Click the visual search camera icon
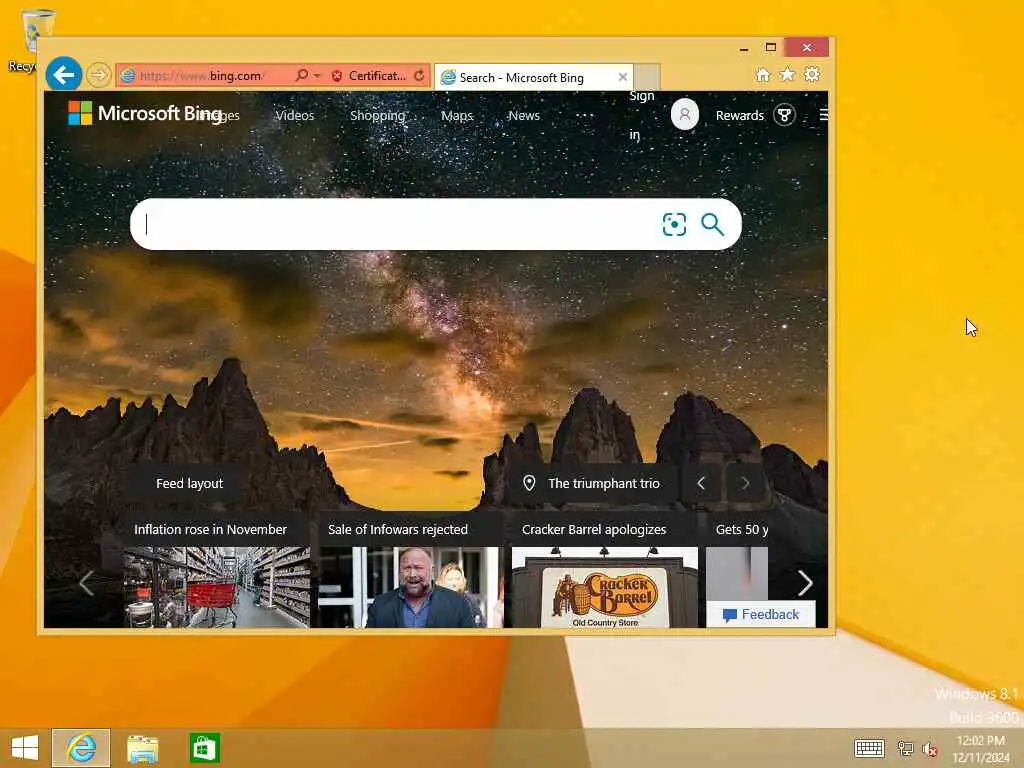 (x=674, y=224)
